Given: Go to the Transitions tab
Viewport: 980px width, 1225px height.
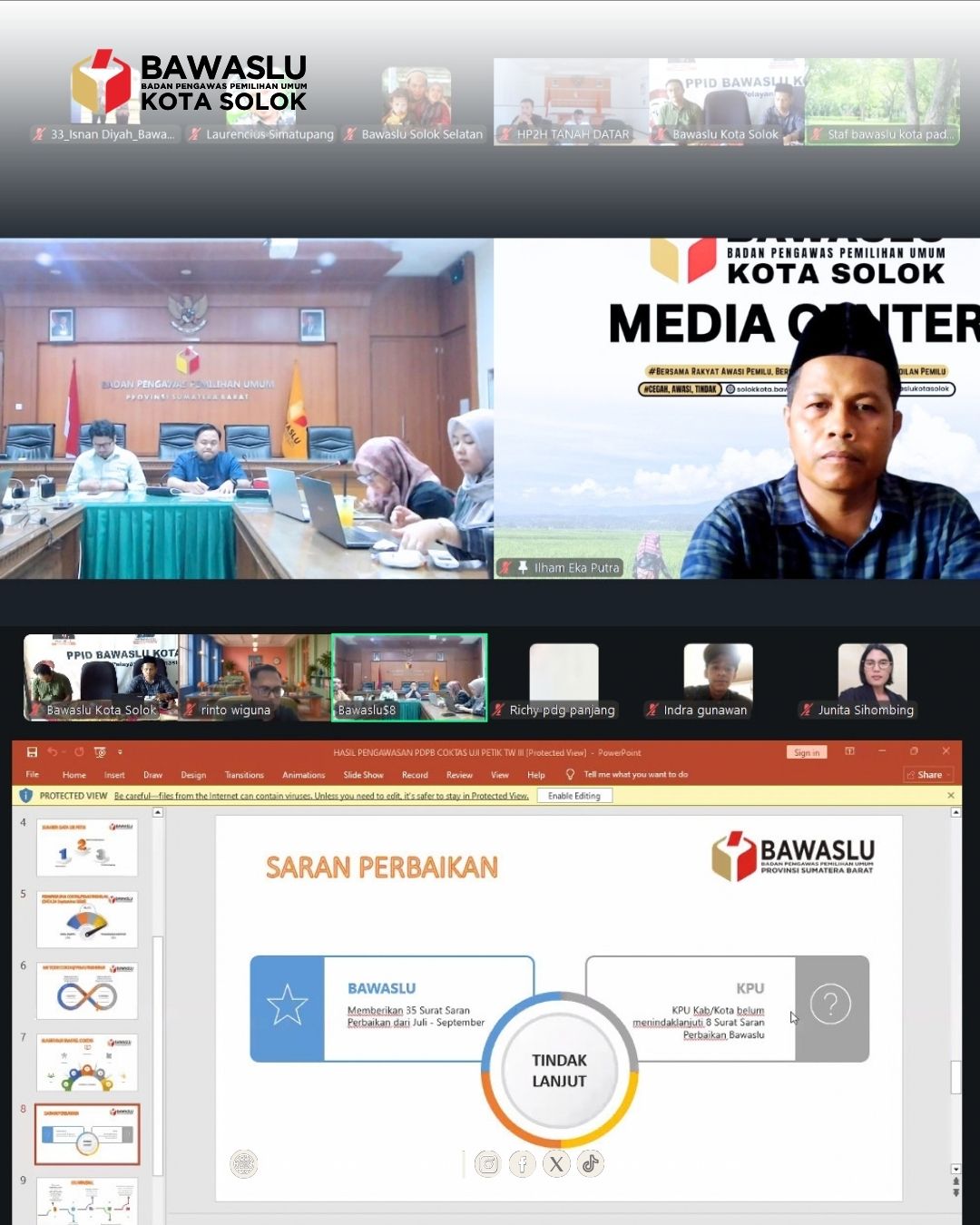Looking at the screenshot, I should coord(244,775).
